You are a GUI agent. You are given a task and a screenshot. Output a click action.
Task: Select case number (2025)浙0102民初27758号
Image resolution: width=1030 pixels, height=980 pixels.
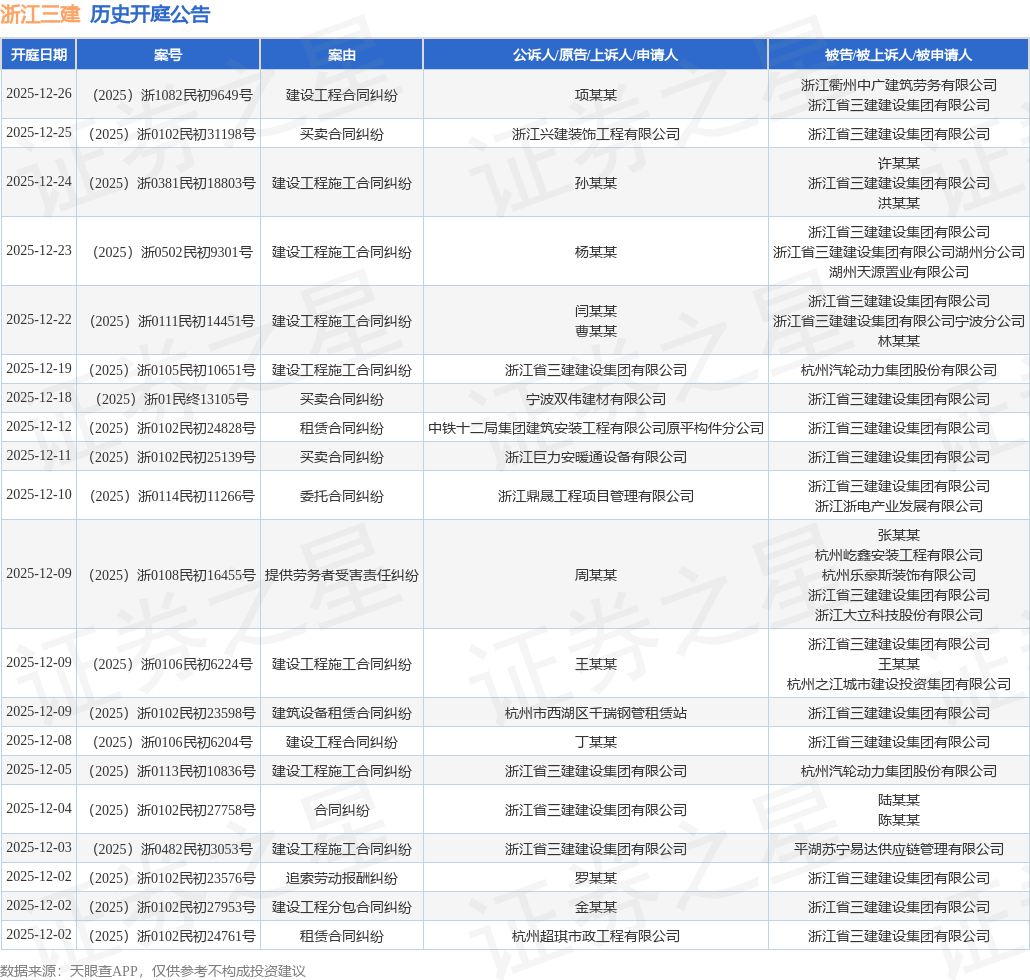(172, 811)
